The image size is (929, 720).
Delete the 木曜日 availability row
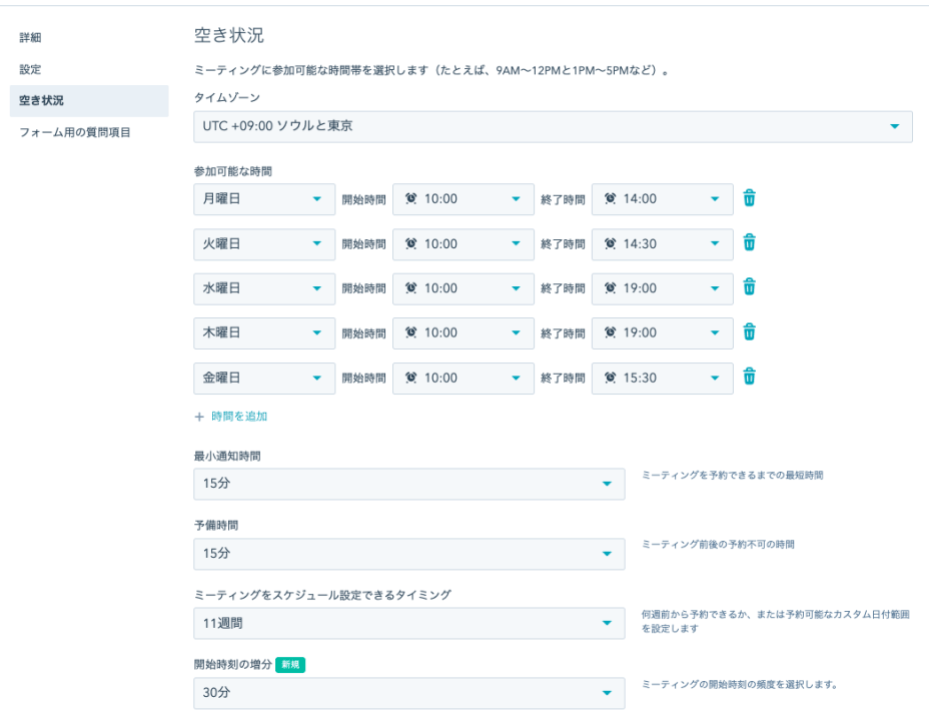coord(749,332)
